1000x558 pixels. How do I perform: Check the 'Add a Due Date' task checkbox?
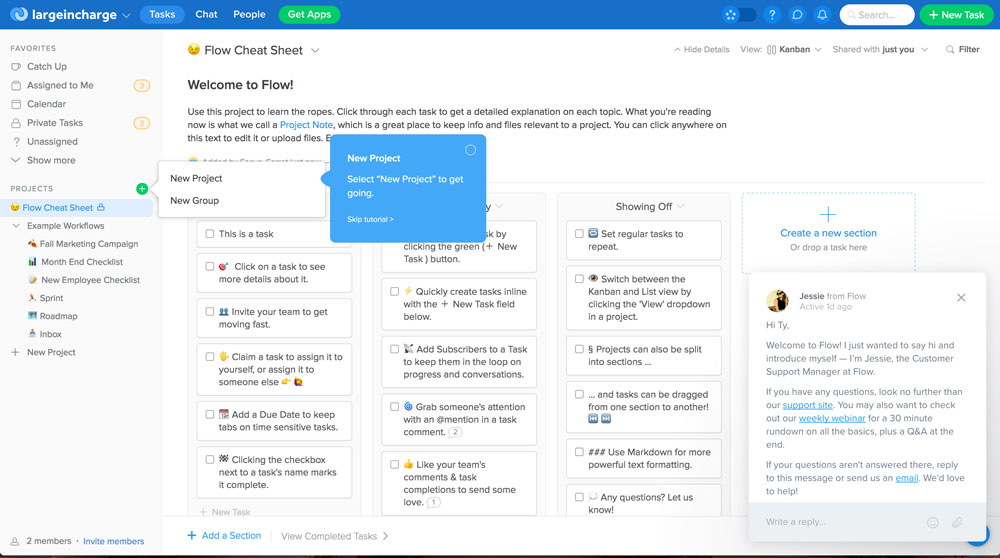click(x=210, y=415)
